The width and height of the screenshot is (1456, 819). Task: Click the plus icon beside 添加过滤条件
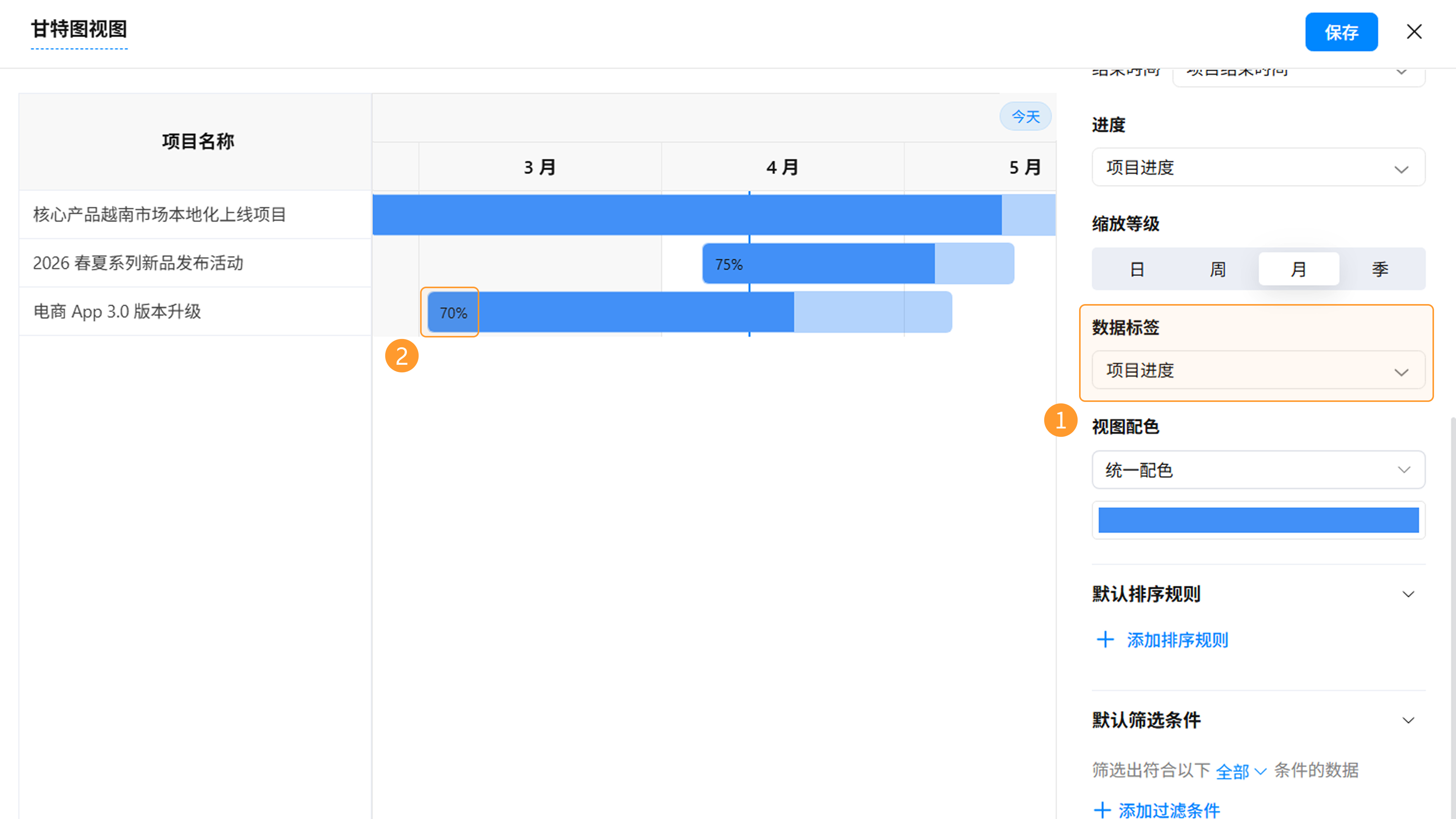click(1102, 810)
